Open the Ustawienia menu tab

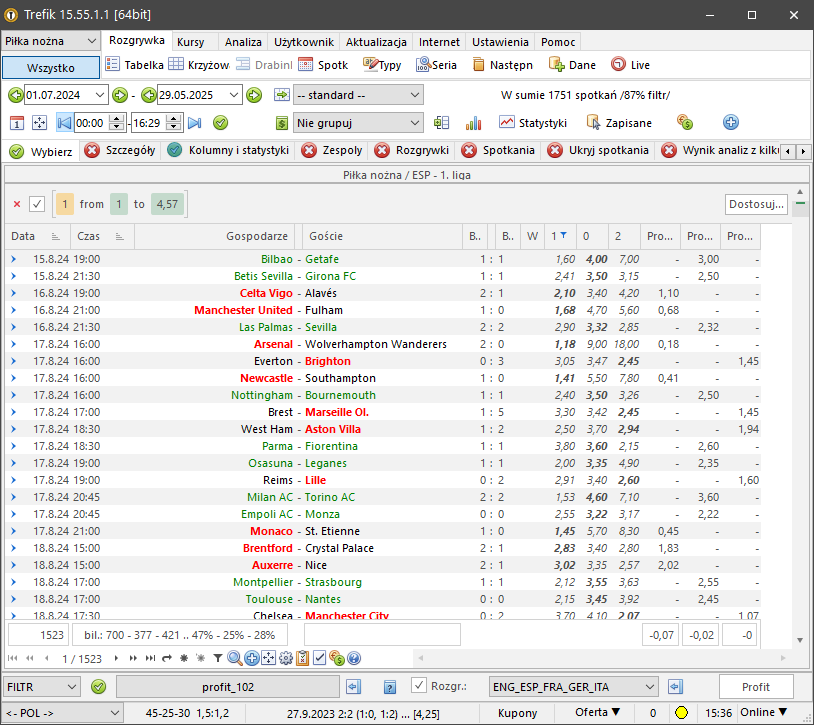[x=500, y=42]
